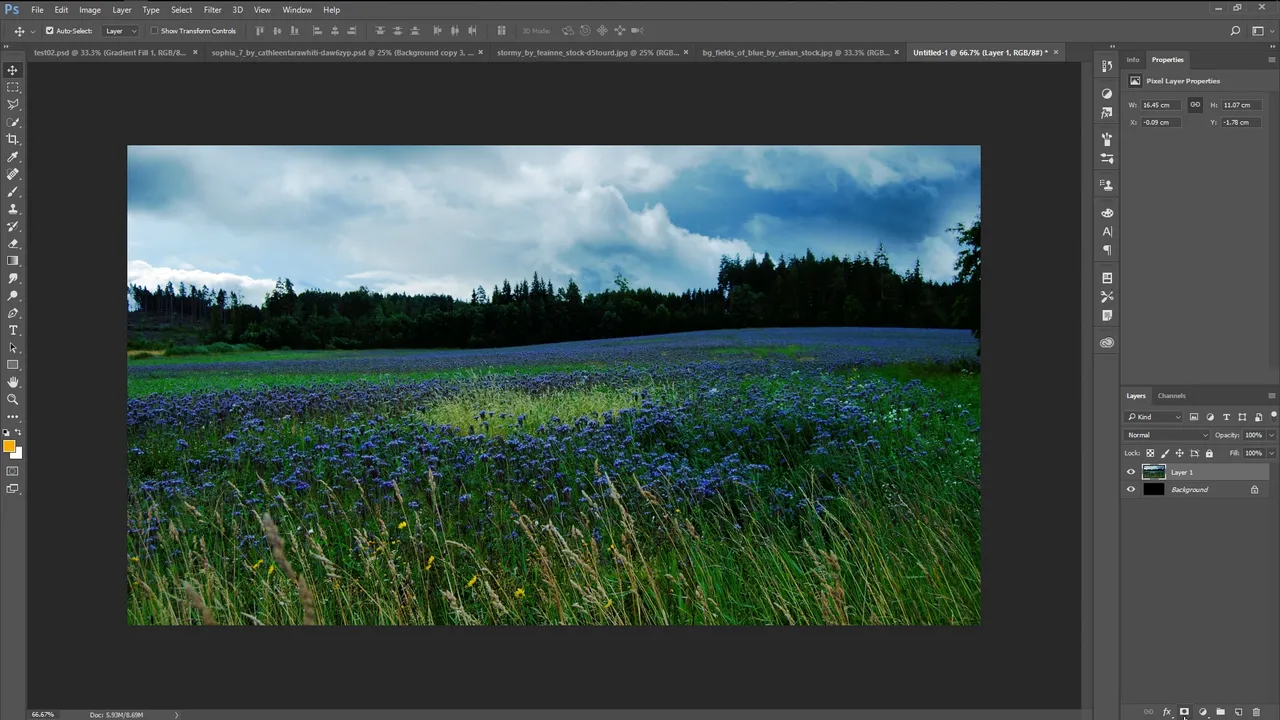The image size is (1280, 720).
Task: Open the layer filter Kind dropdown
Action: pyautogui.click(x=1154, y=417)
